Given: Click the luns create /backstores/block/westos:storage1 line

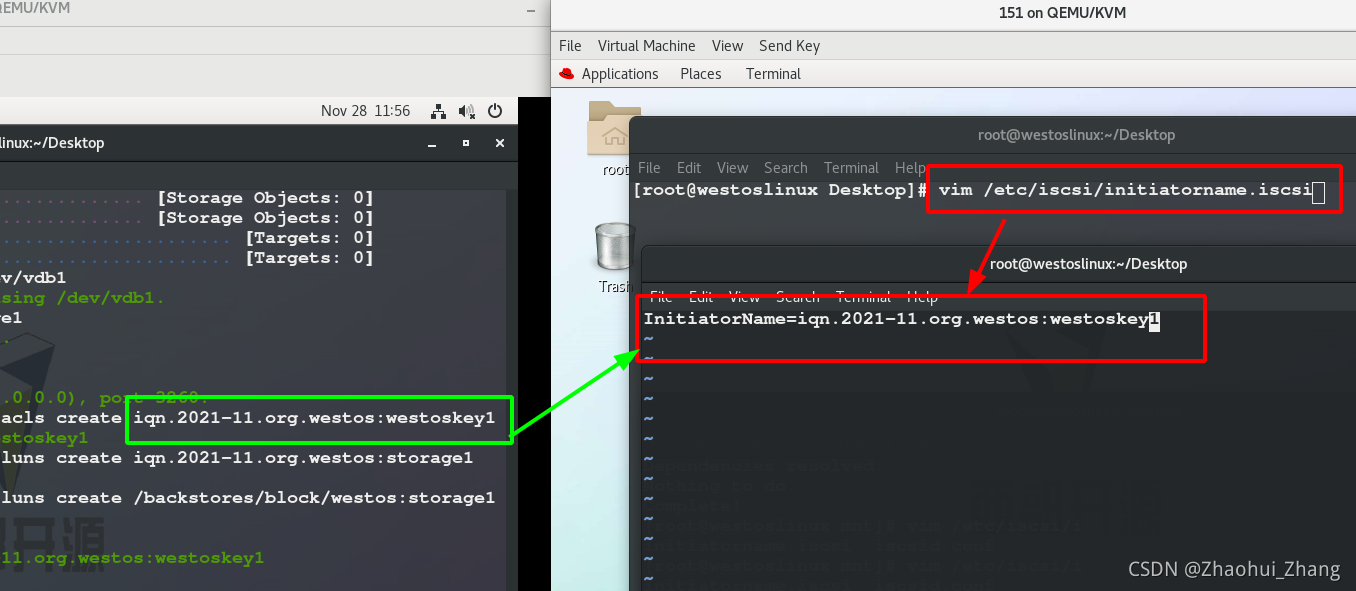Looking at the screenshot, I should pos(247,498).
